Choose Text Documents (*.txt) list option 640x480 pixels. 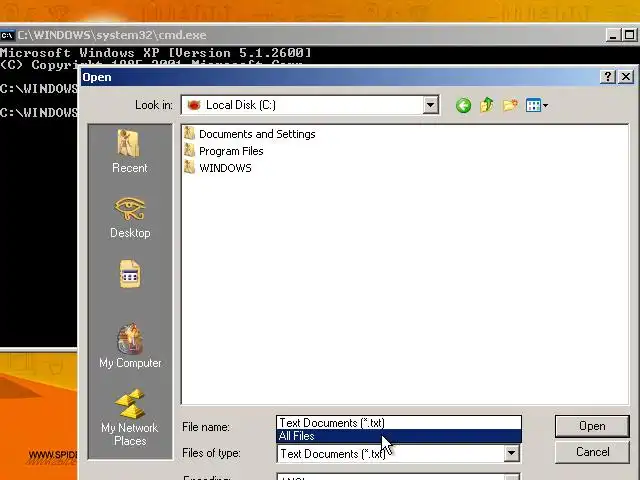(x=399, y=423)
